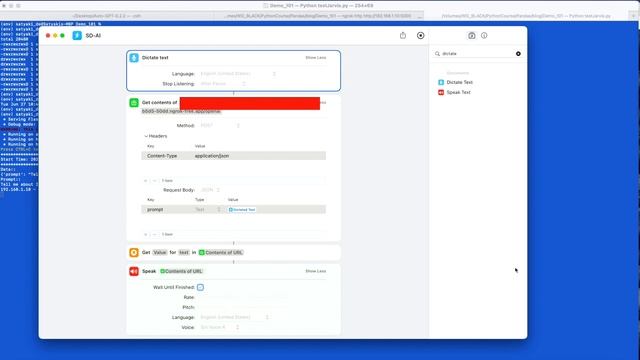The width and height of the screenshot is (640, 360).
Task: Switch to the first Terminal tab
Action: pos(106,16)
